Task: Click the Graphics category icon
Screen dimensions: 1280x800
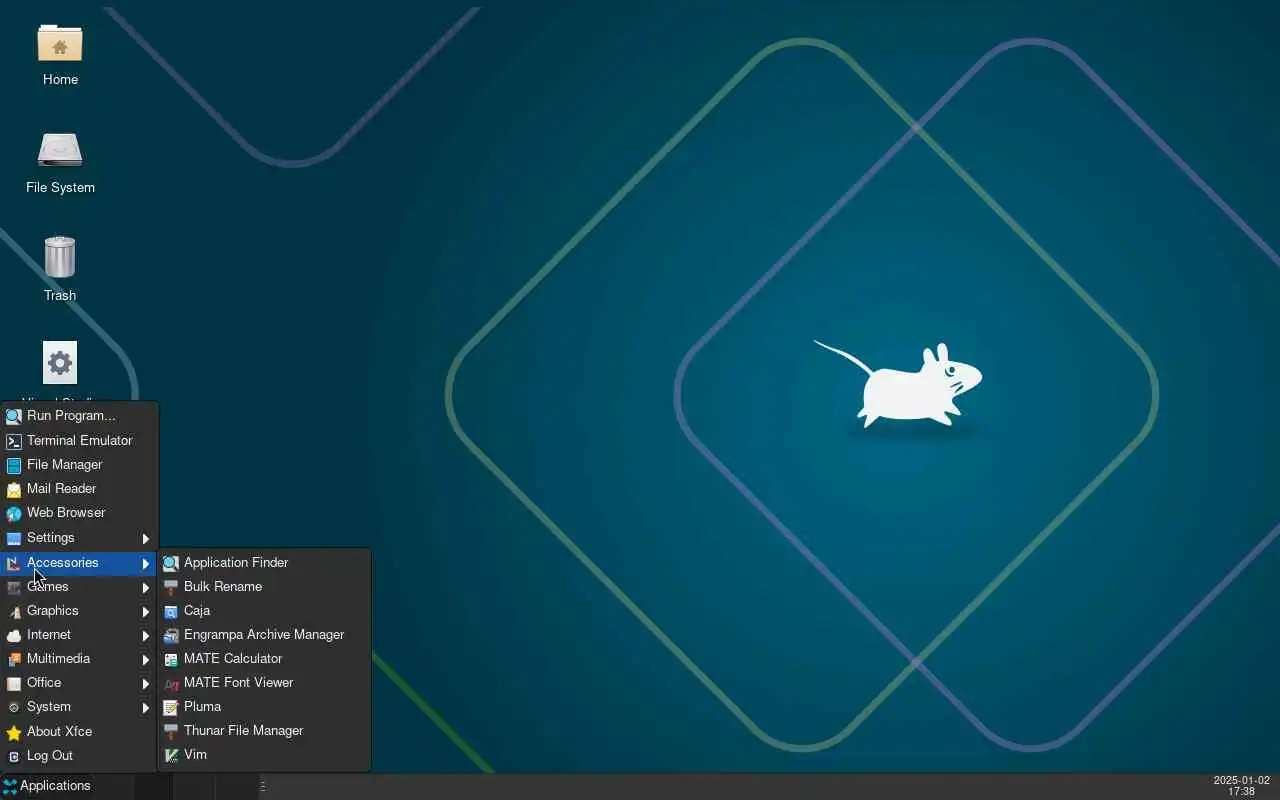Action: (14, 611)
